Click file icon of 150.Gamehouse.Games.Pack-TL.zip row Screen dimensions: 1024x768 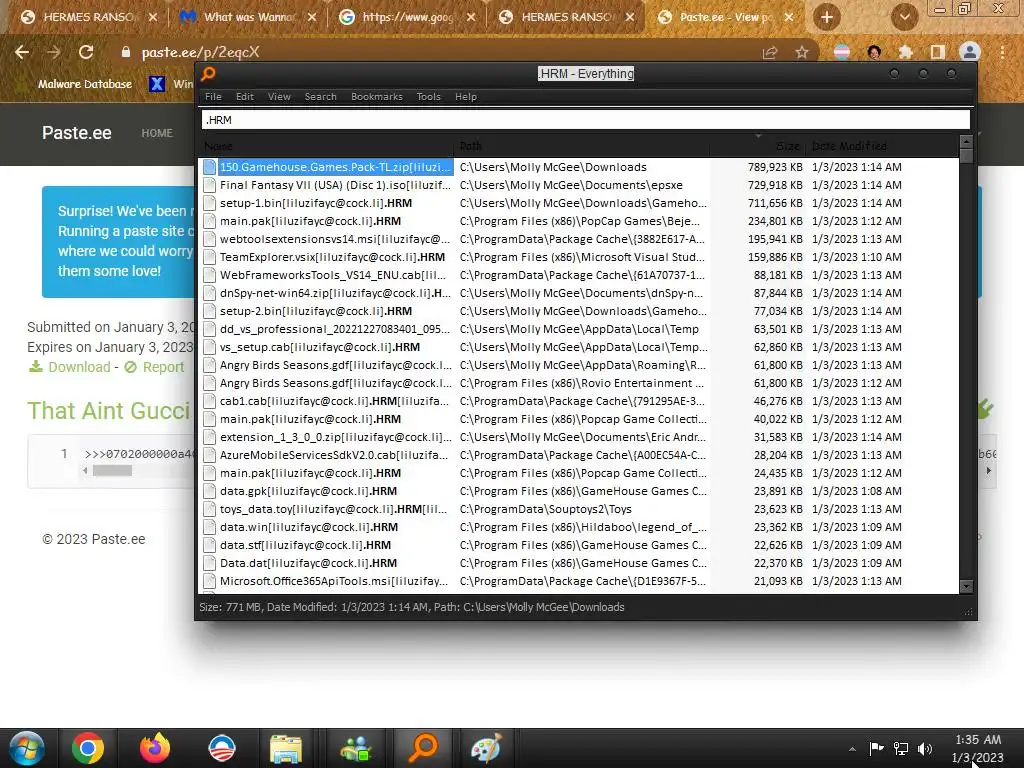click(x=209, y=167)
